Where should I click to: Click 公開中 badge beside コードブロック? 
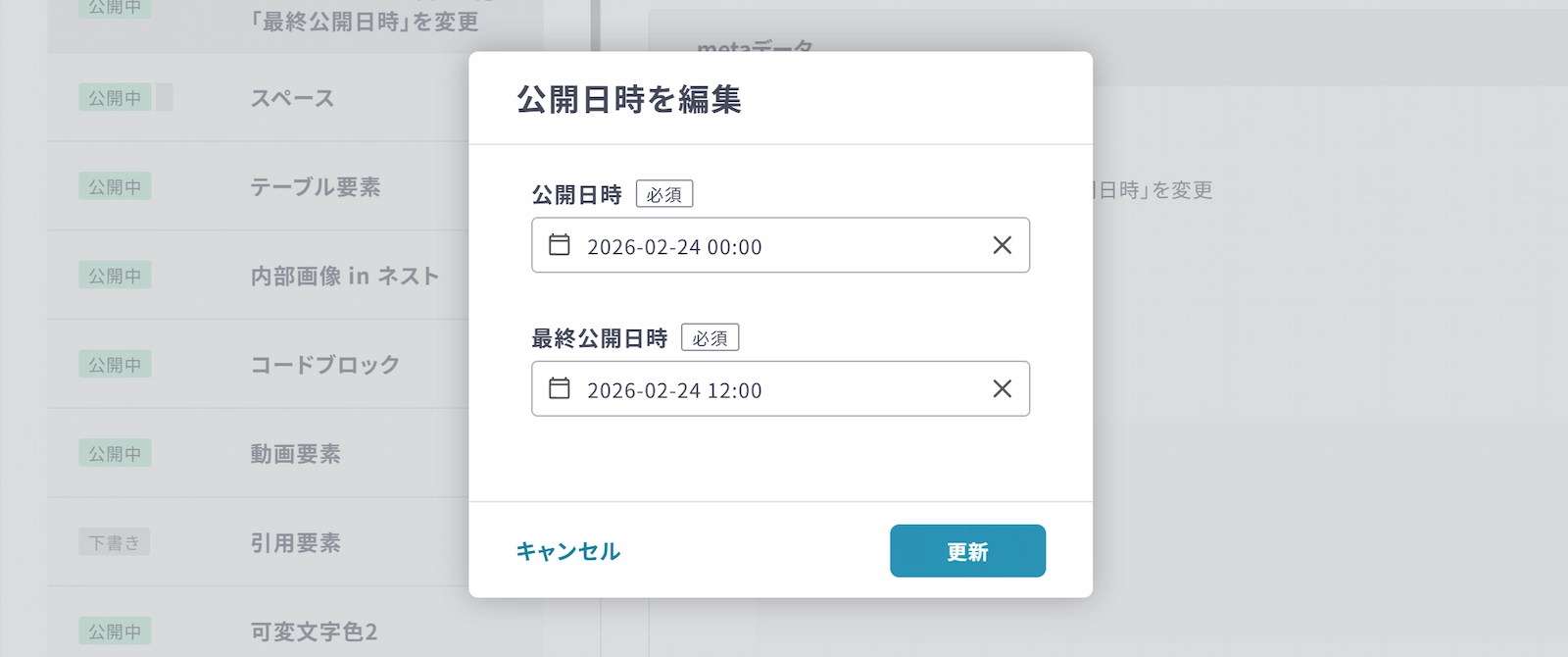pos(115,365)
